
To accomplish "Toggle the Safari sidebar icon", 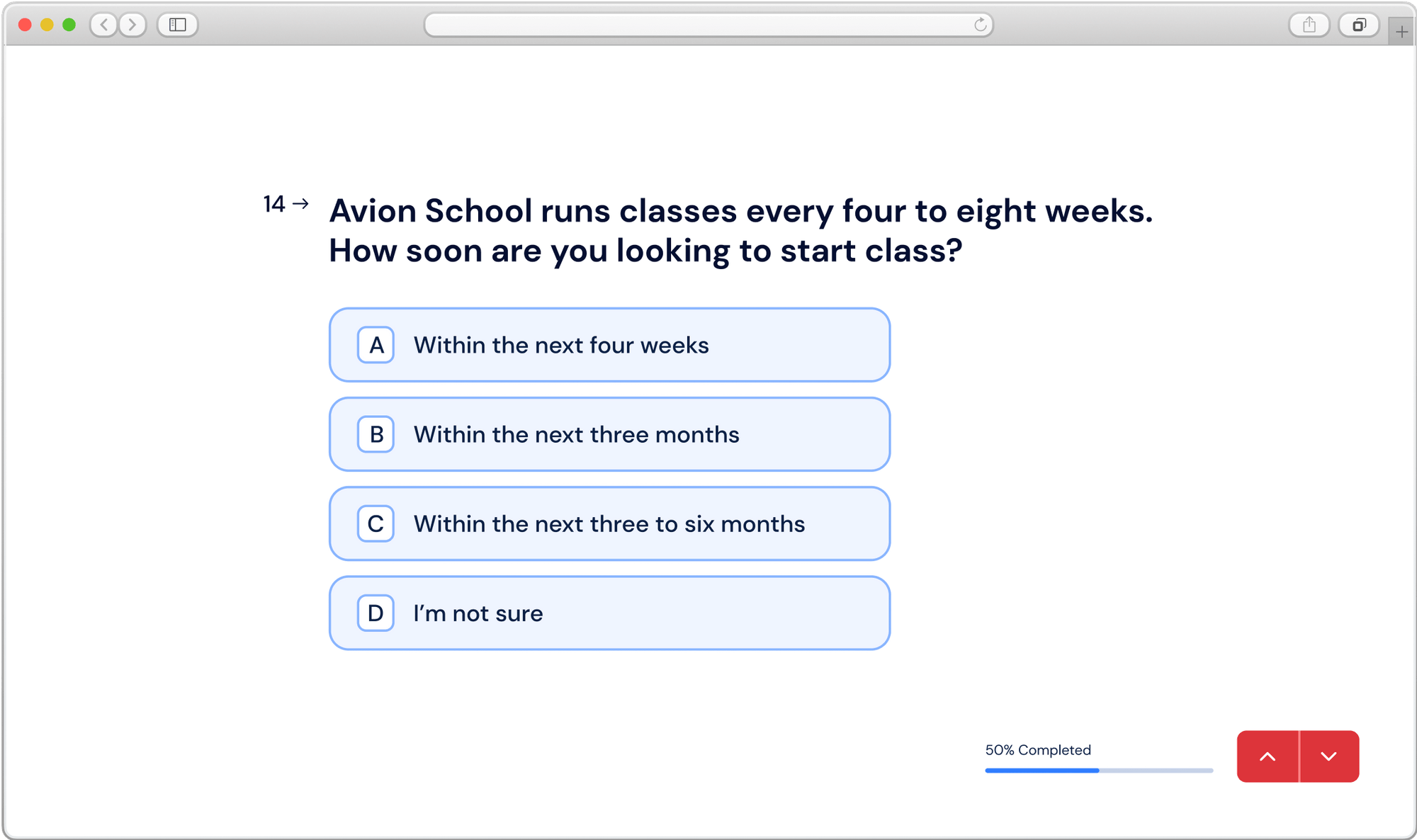I will (x=178, y=25).
